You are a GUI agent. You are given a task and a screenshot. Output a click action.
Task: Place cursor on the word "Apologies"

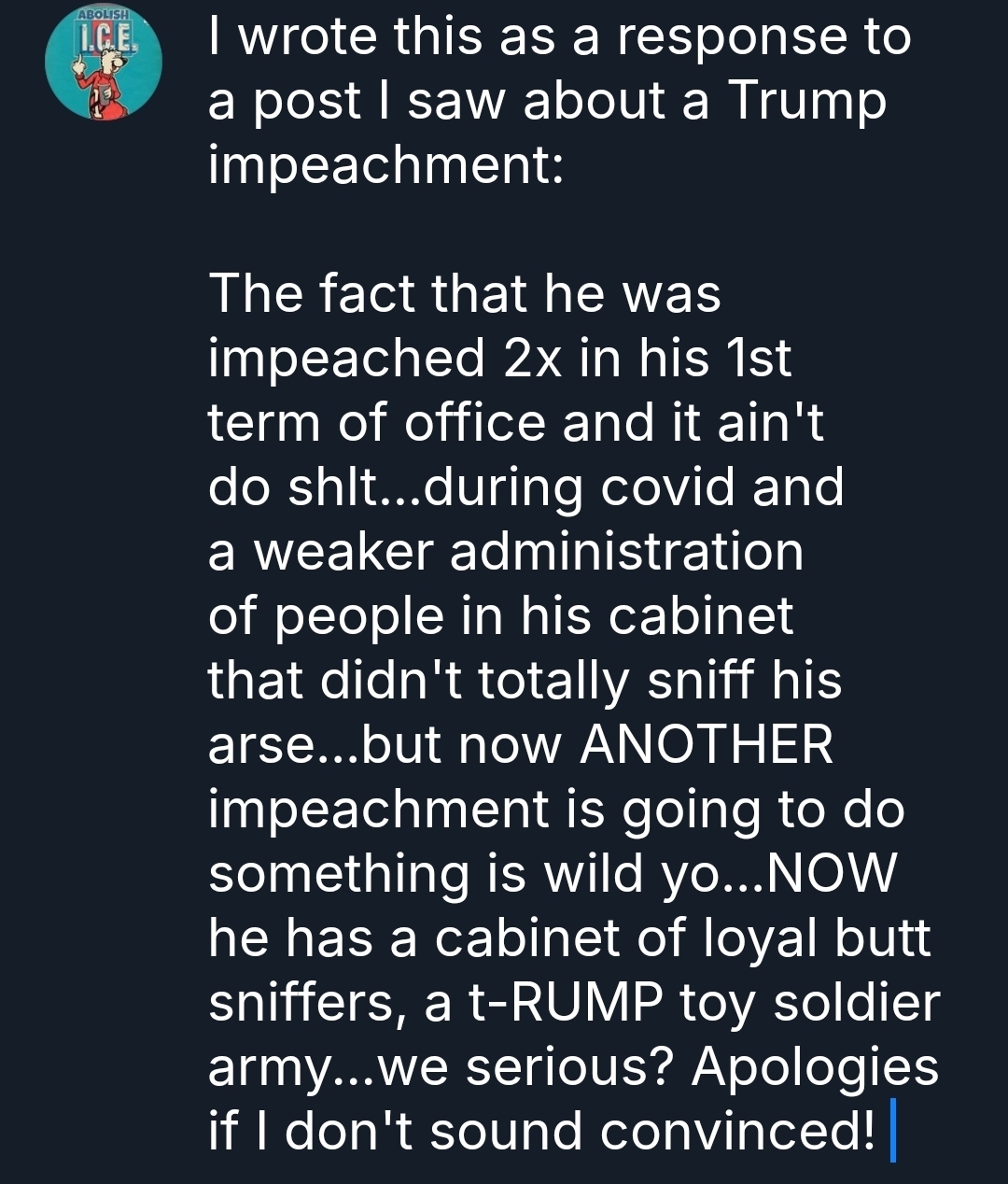tap(815, 1066)
